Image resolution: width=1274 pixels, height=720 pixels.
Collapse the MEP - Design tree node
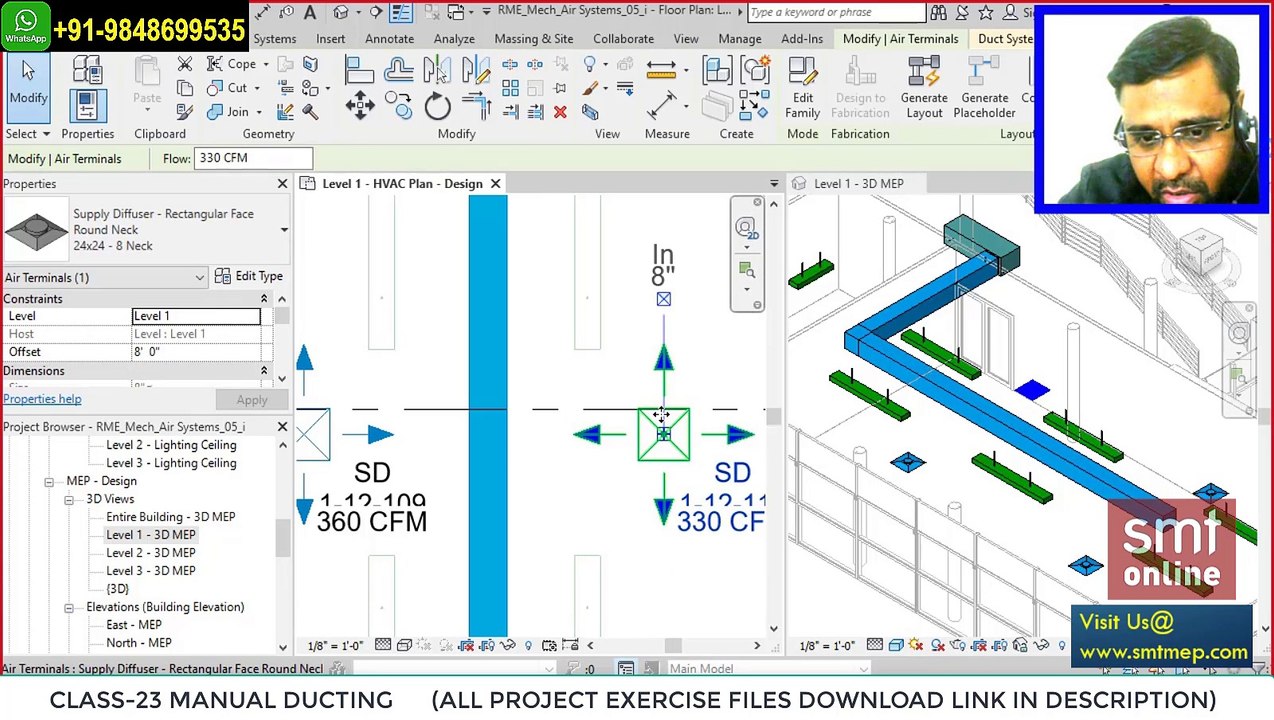(x=48, y=481)
